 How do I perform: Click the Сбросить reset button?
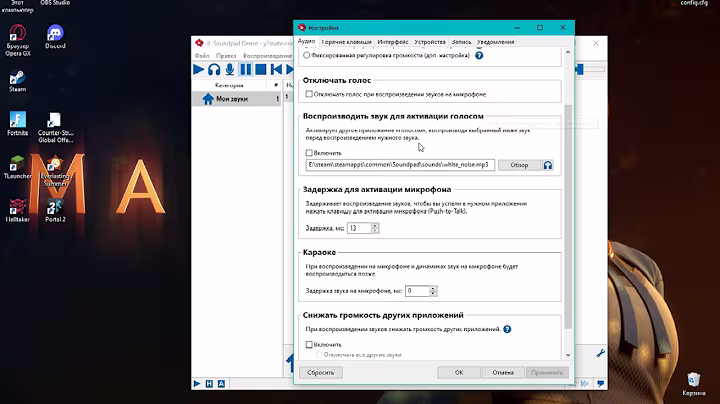(321, 372)
